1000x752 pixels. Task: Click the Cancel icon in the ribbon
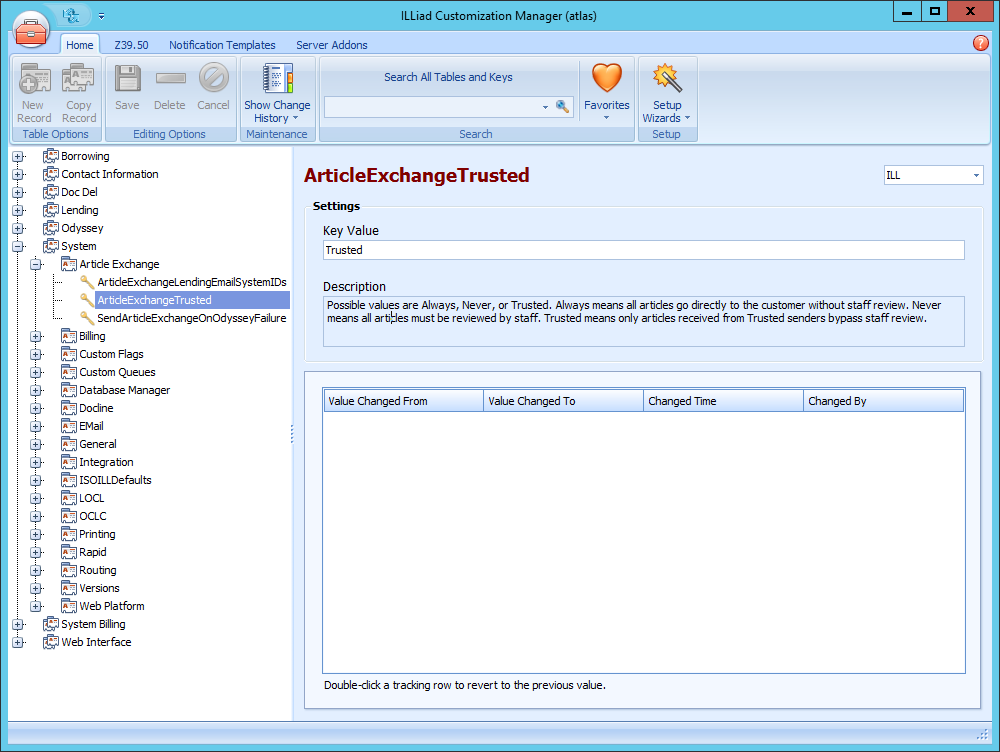[x=213, y=80]
